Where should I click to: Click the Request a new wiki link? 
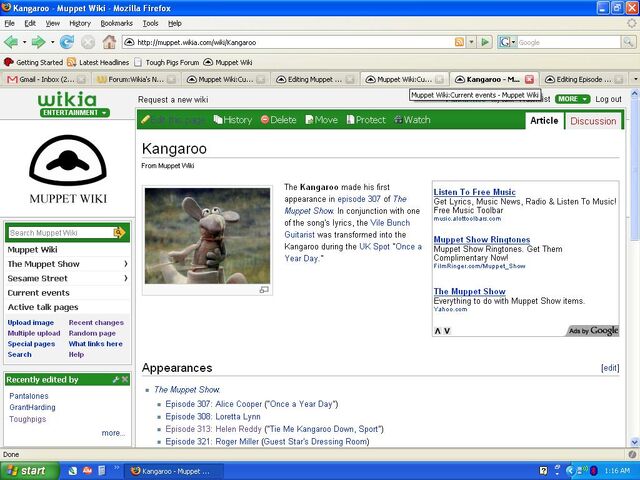pyautogui.click(x=173, y=100)
